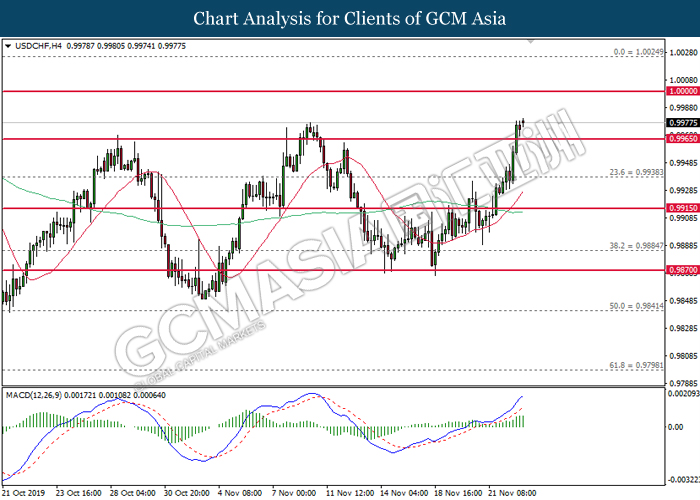This screenshot has height=500, width=700.
Task: Click the 21 Nov 08:00 time label
Action: (x=512, y=493)
